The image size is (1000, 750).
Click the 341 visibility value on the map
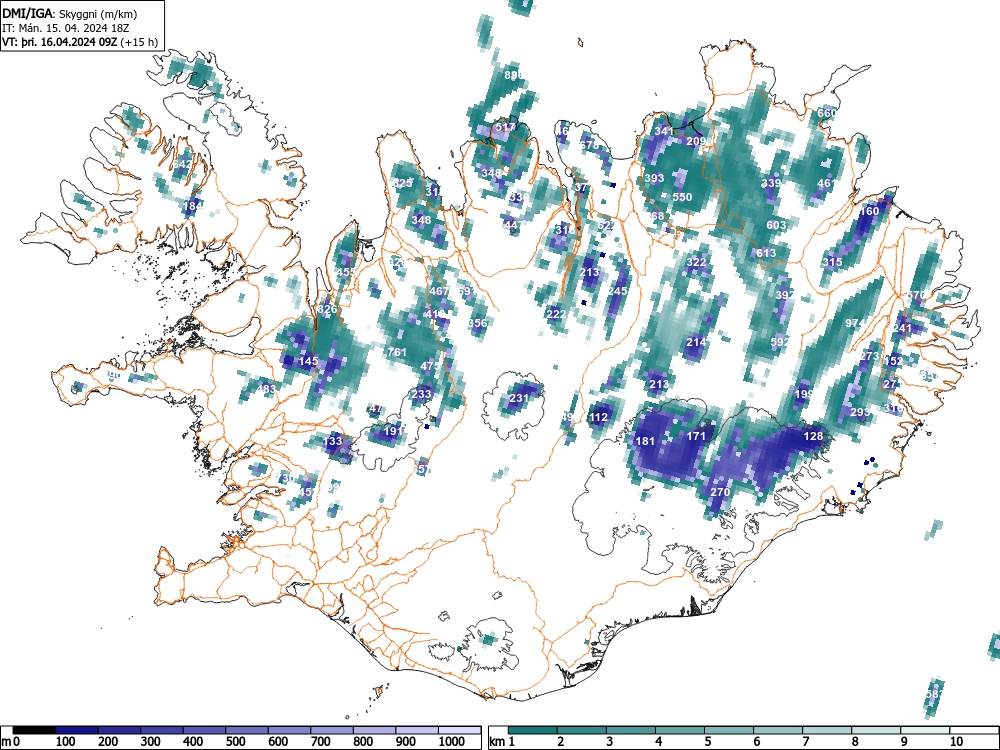point(663,131)
